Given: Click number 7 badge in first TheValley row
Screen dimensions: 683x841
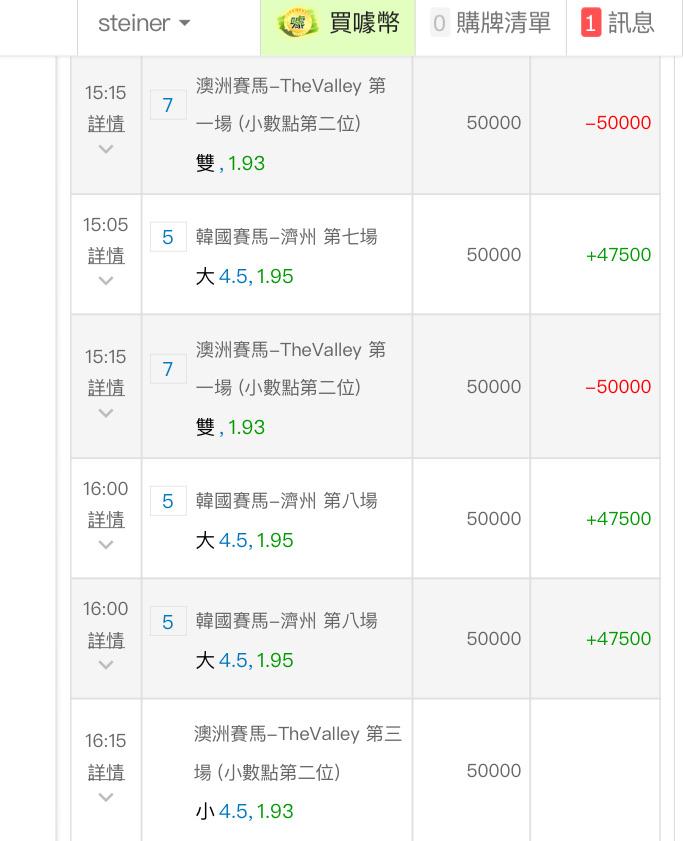Looking at the screenshot, I should click(168, 105).
